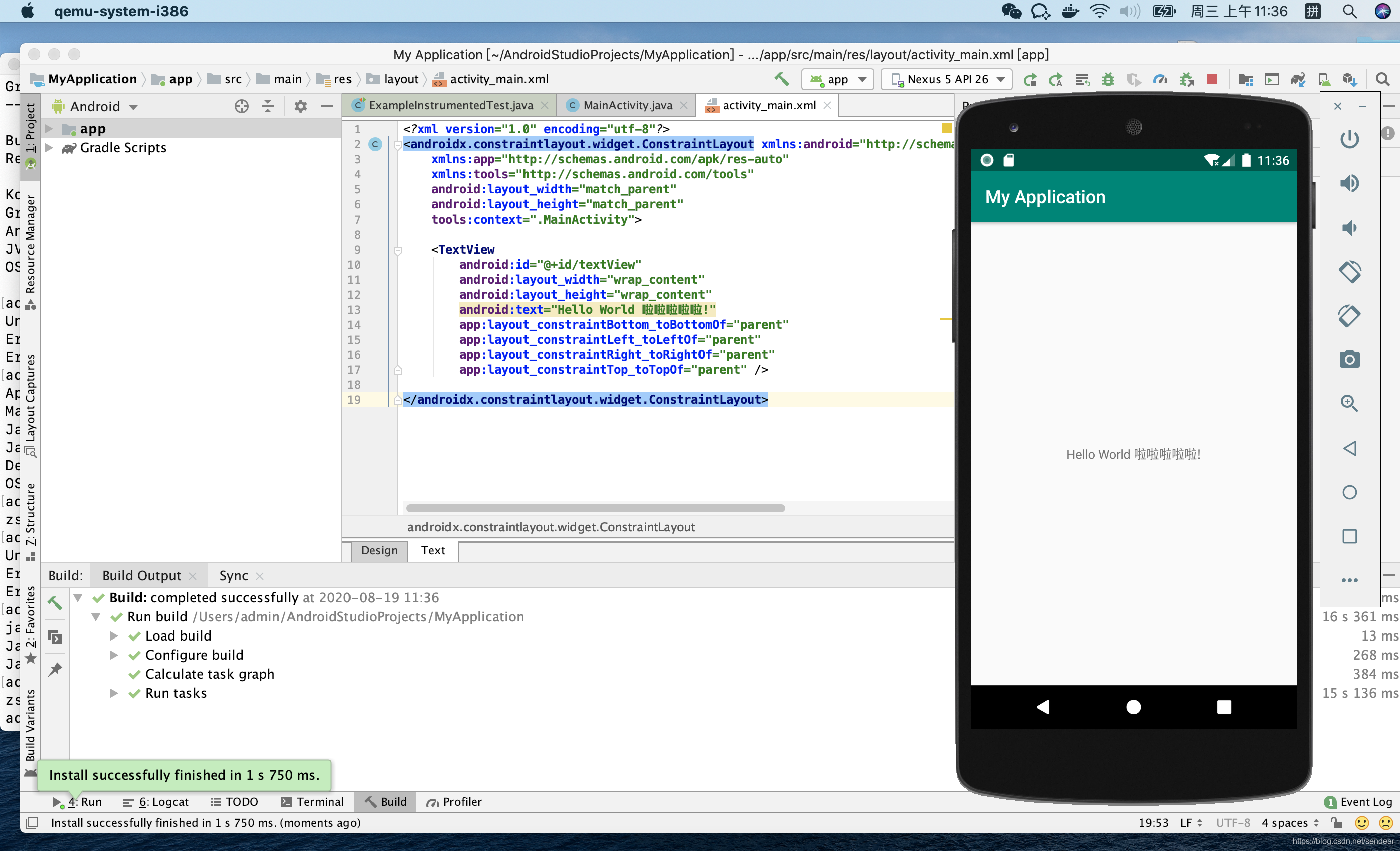
Task: Click Attach Debugger to Android Process icon
Action: (1186, 80)
